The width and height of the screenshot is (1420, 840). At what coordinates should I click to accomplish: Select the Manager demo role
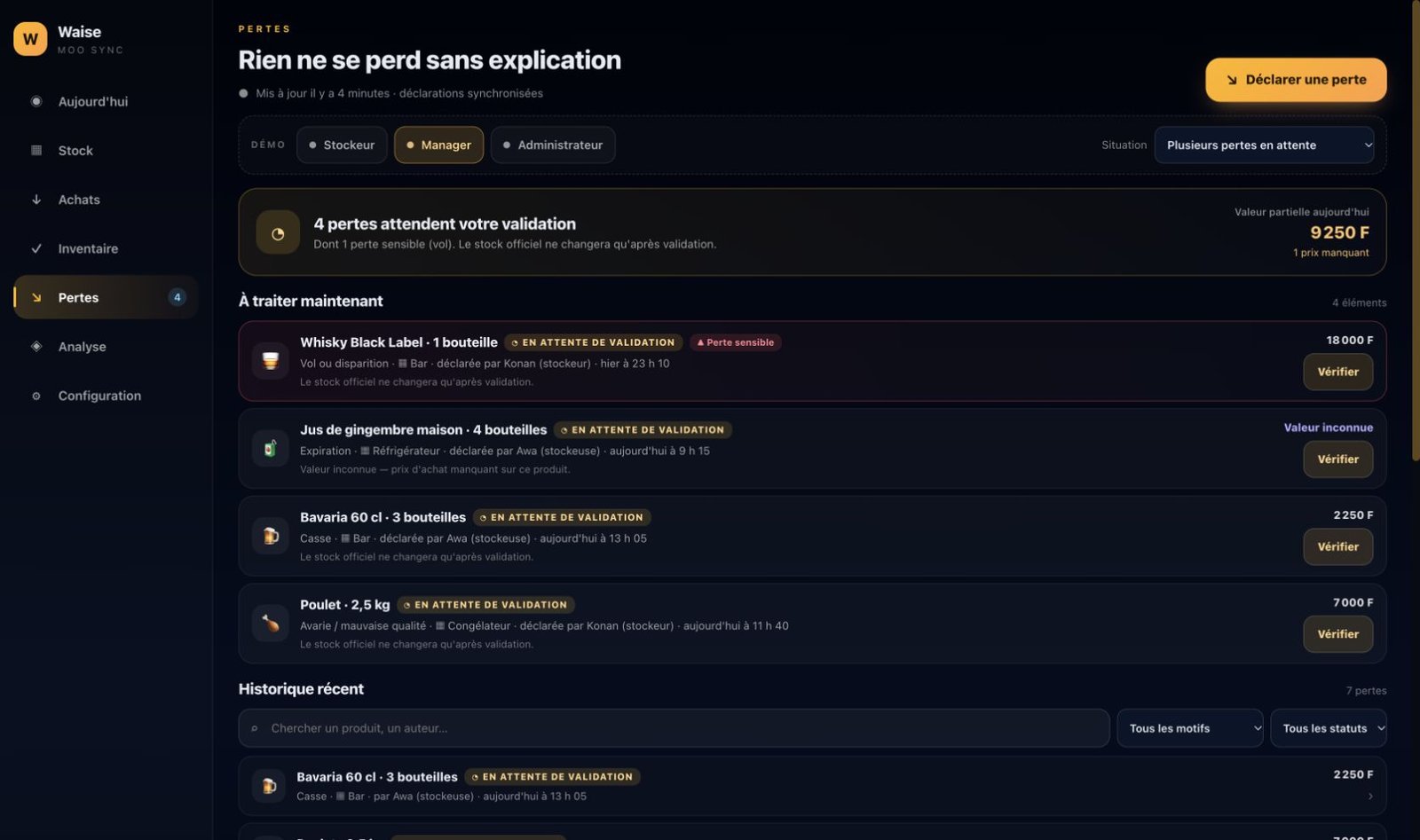point(438,145)
